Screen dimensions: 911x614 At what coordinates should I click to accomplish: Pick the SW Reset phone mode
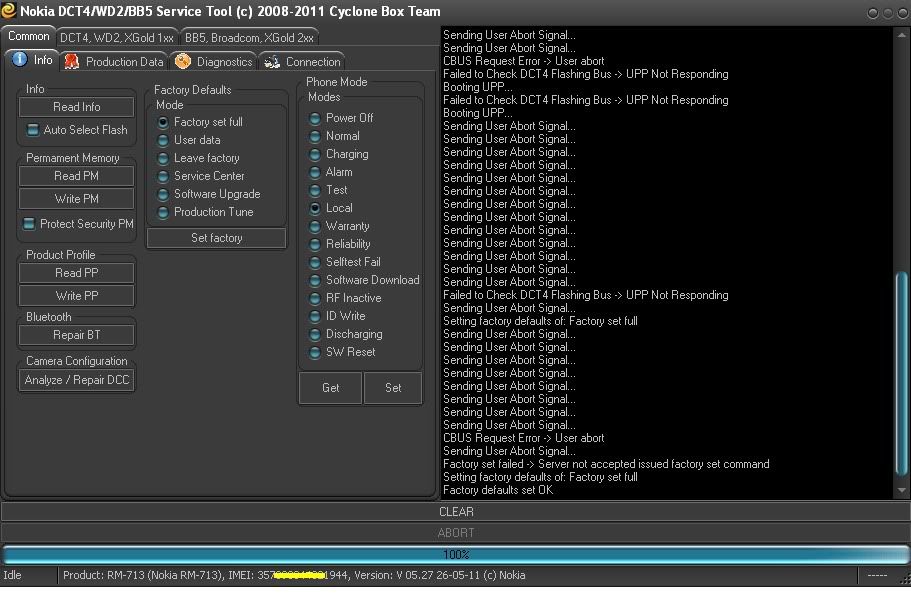pyautogui.click(x=315, y=352)
